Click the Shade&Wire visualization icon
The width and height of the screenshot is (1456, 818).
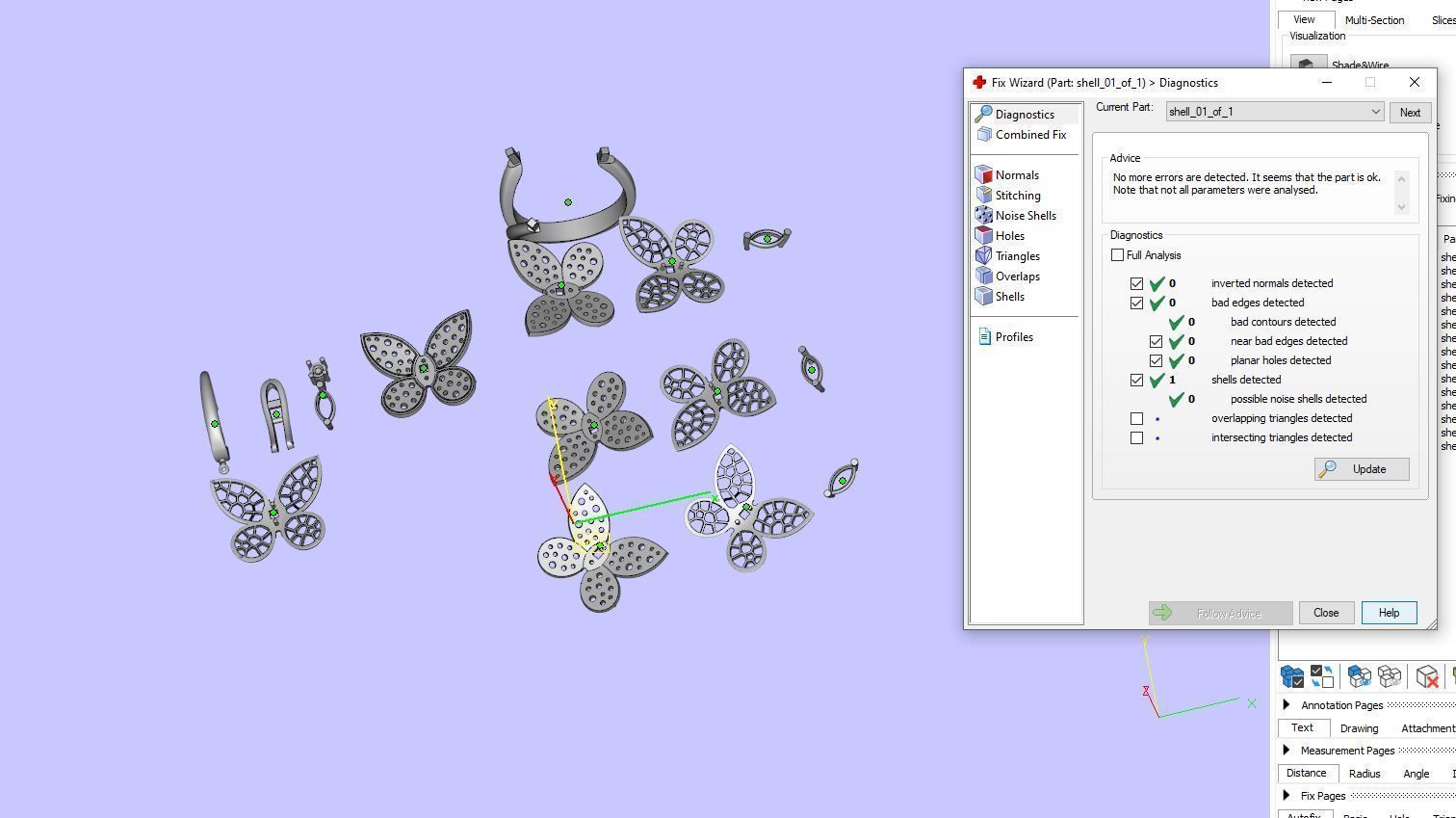point(1307,65)
